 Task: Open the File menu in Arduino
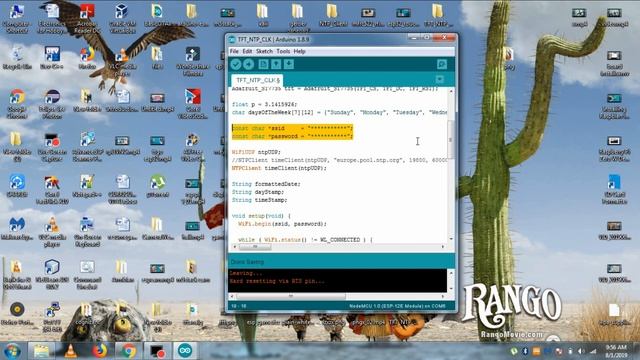(234, 51)
